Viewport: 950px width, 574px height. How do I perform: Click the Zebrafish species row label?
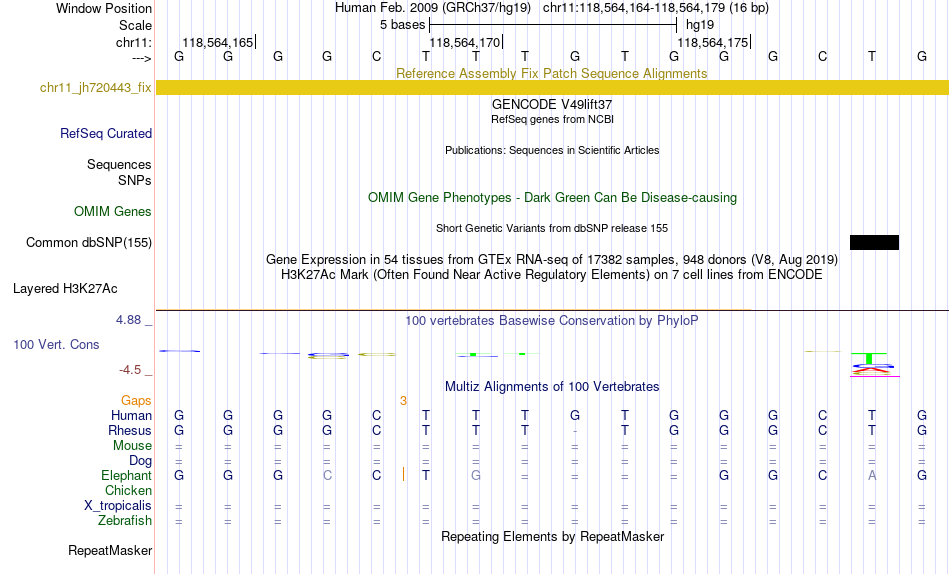125,520
